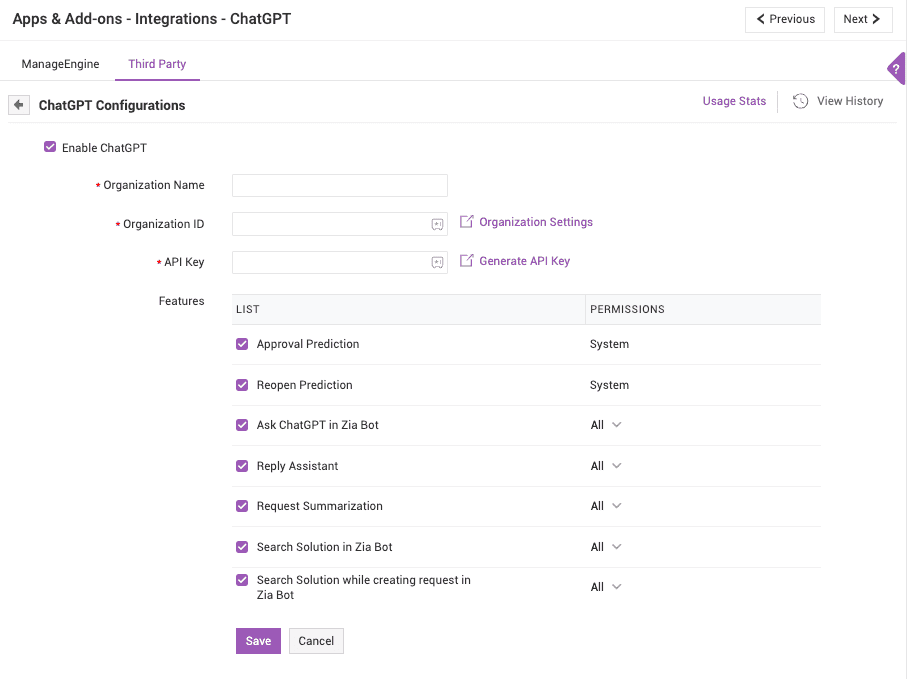Go to the Next integration page
Viewport: 907px width, 679px height.
click(x=862, y=19)
